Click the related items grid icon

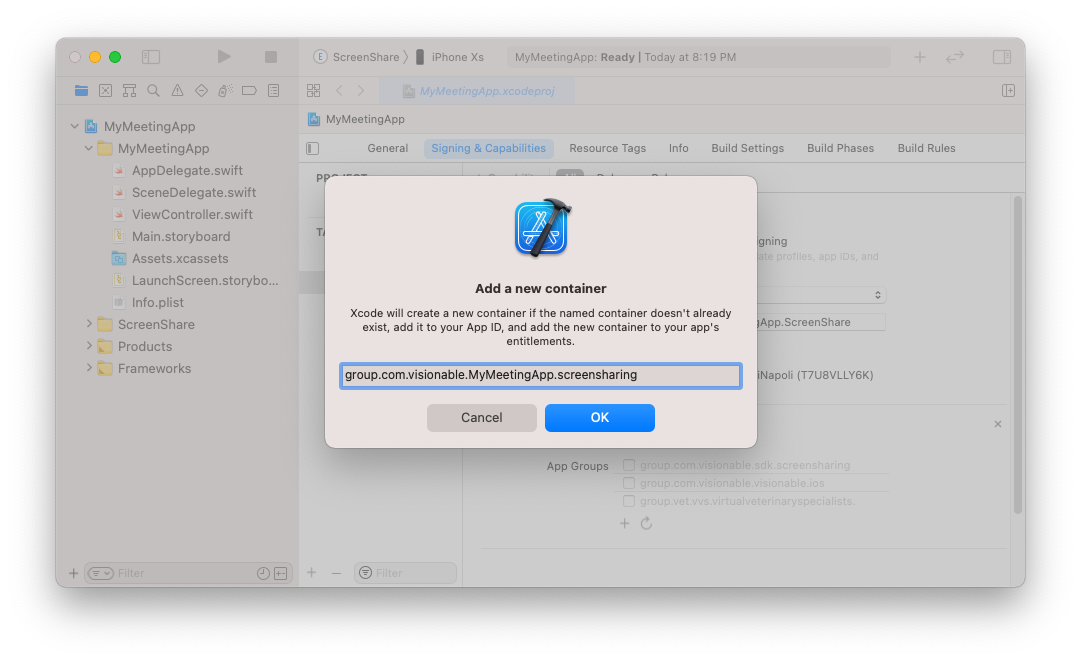coord(314,90)
